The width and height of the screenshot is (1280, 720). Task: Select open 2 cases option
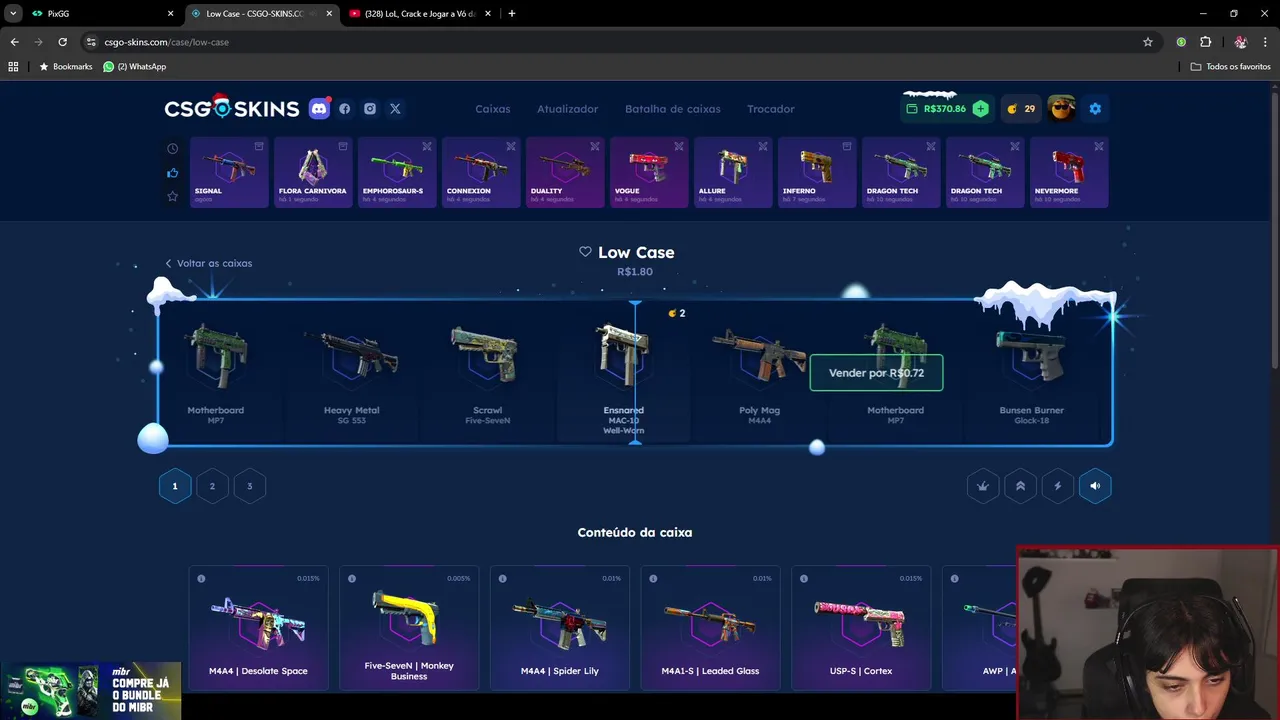click(212, 486)
